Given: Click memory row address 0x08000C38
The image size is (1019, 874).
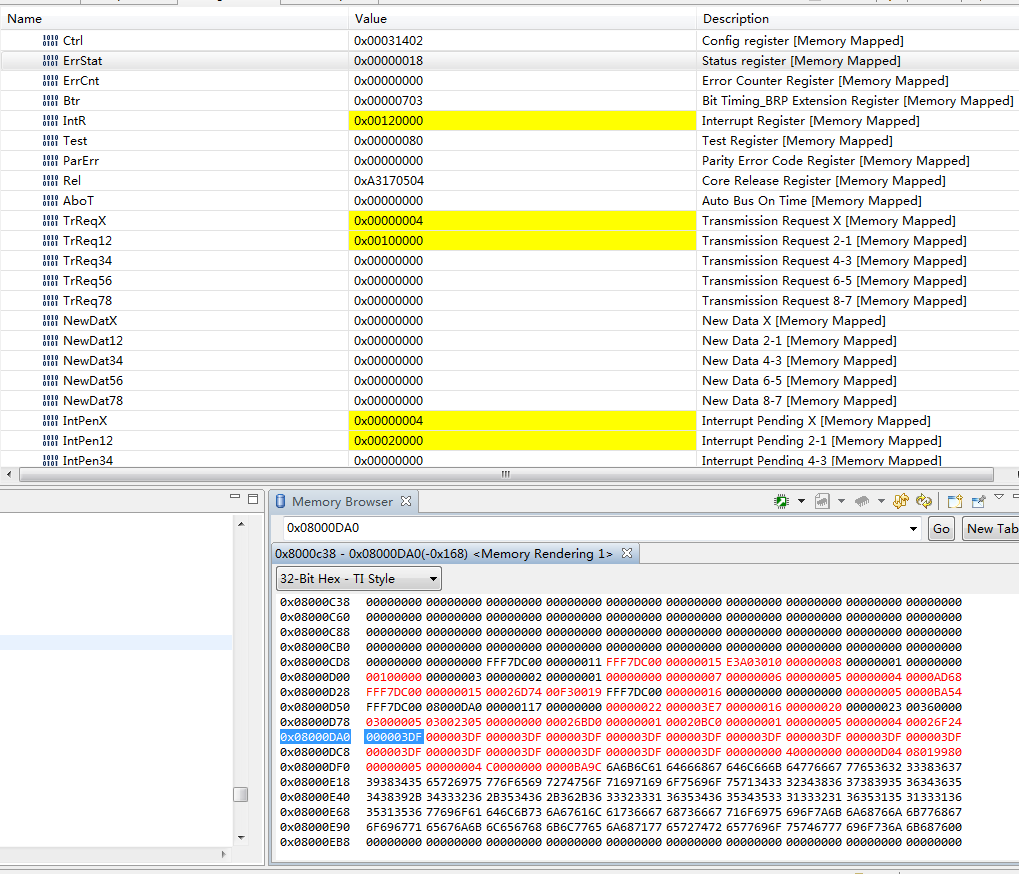Looking at the screenshot, I should pyautogui.click(x=315, y=602).
